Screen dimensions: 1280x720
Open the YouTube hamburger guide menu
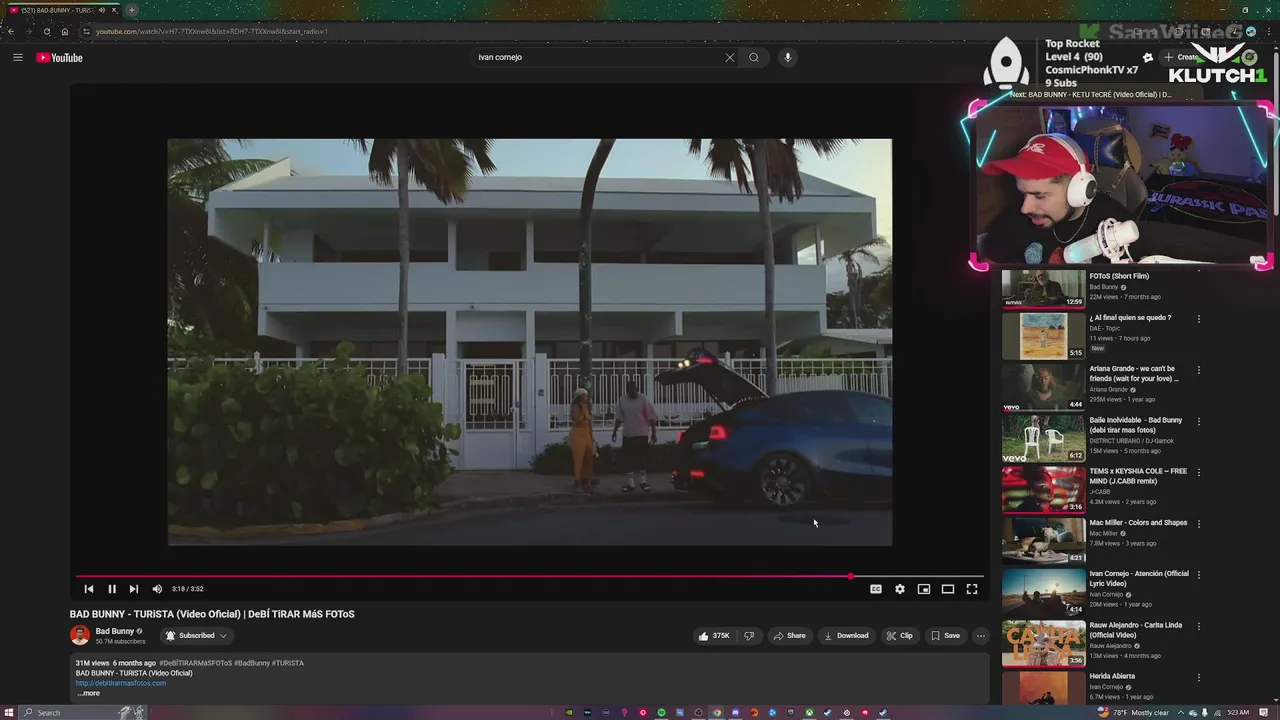17,57
